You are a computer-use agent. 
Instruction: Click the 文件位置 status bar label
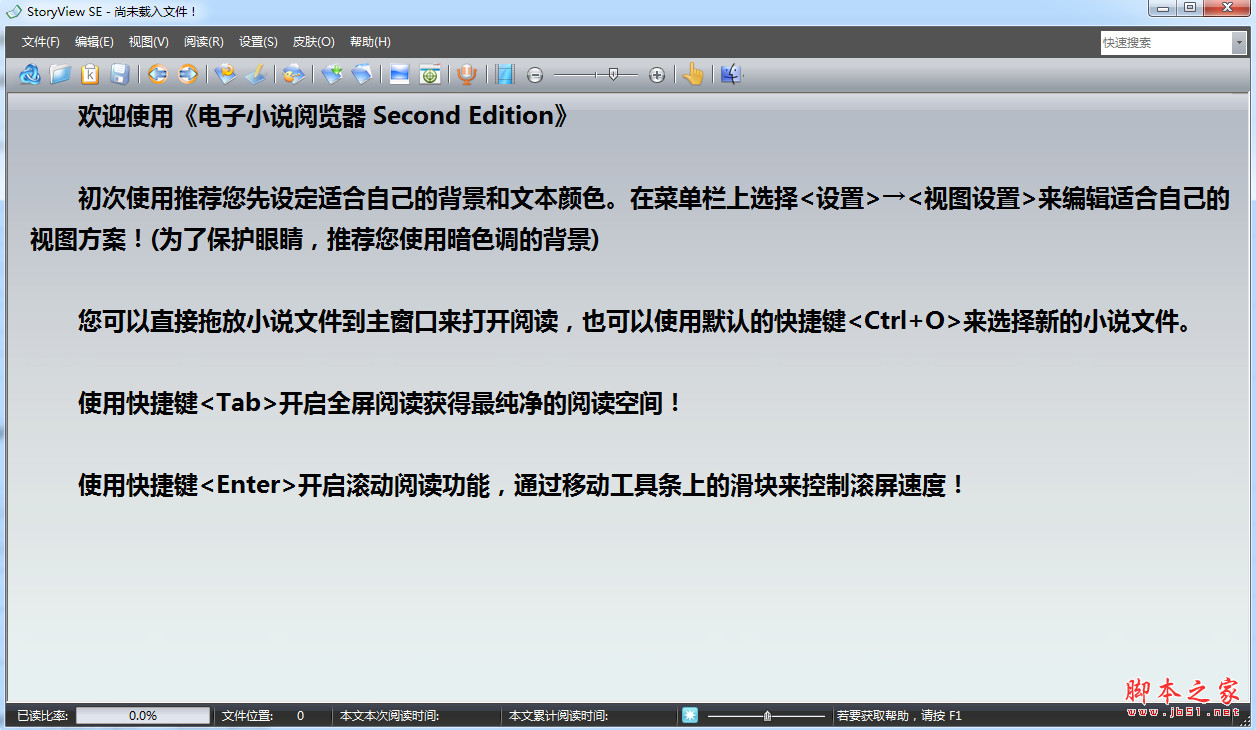click(247, 716)
